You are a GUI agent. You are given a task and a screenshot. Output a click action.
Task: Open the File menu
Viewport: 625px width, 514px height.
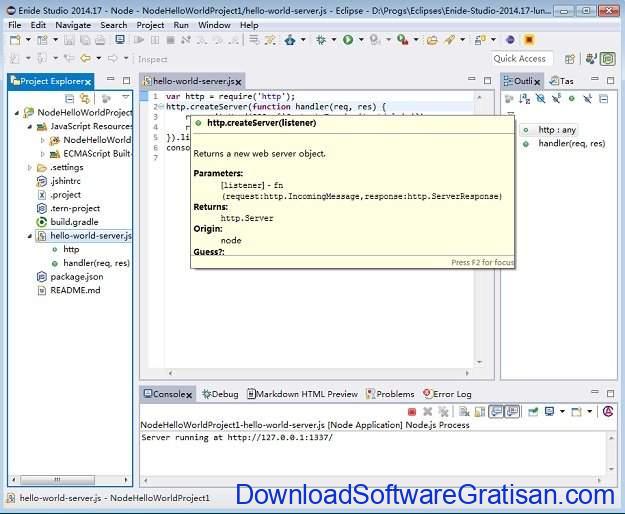15,25
